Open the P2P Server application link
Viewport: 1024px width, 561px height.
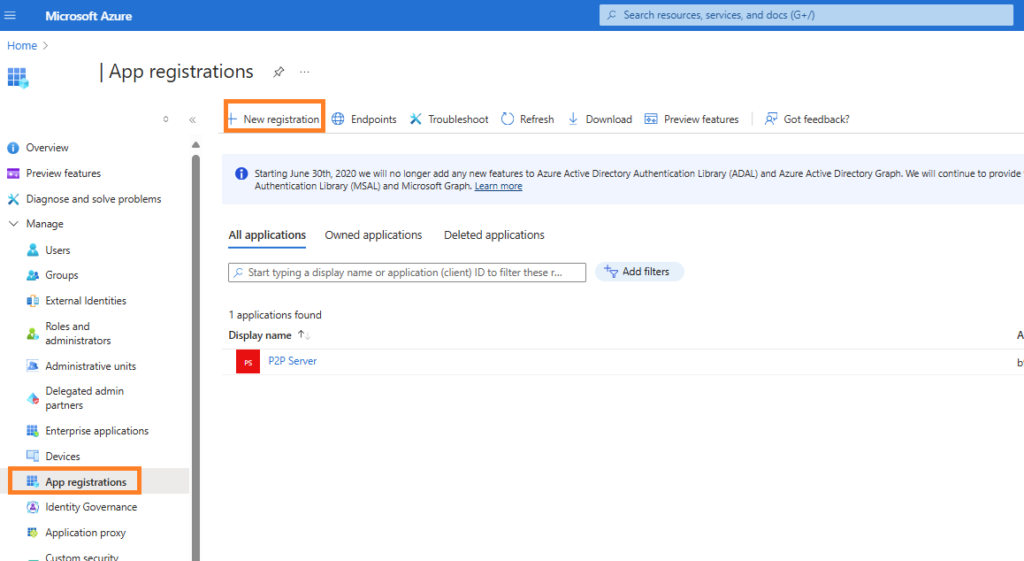(293, 361)
